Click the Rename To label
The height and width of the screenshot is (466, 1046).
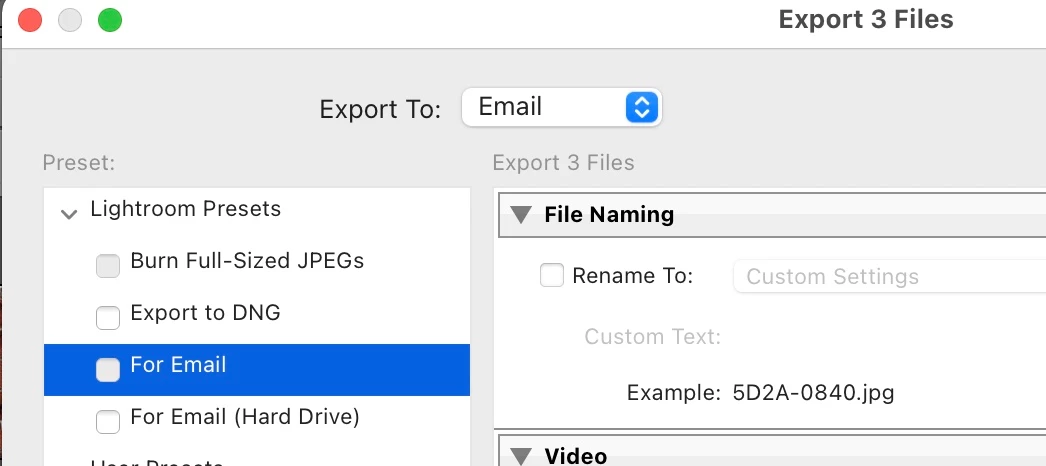tap(632, 275)
